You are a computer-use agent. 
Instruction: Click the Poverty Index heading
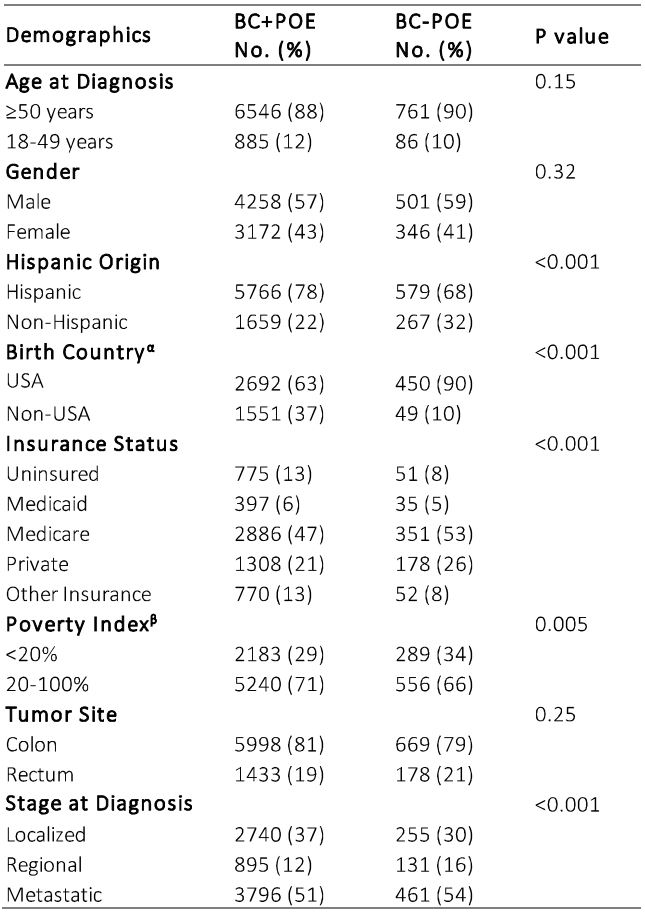coord(82,624)
